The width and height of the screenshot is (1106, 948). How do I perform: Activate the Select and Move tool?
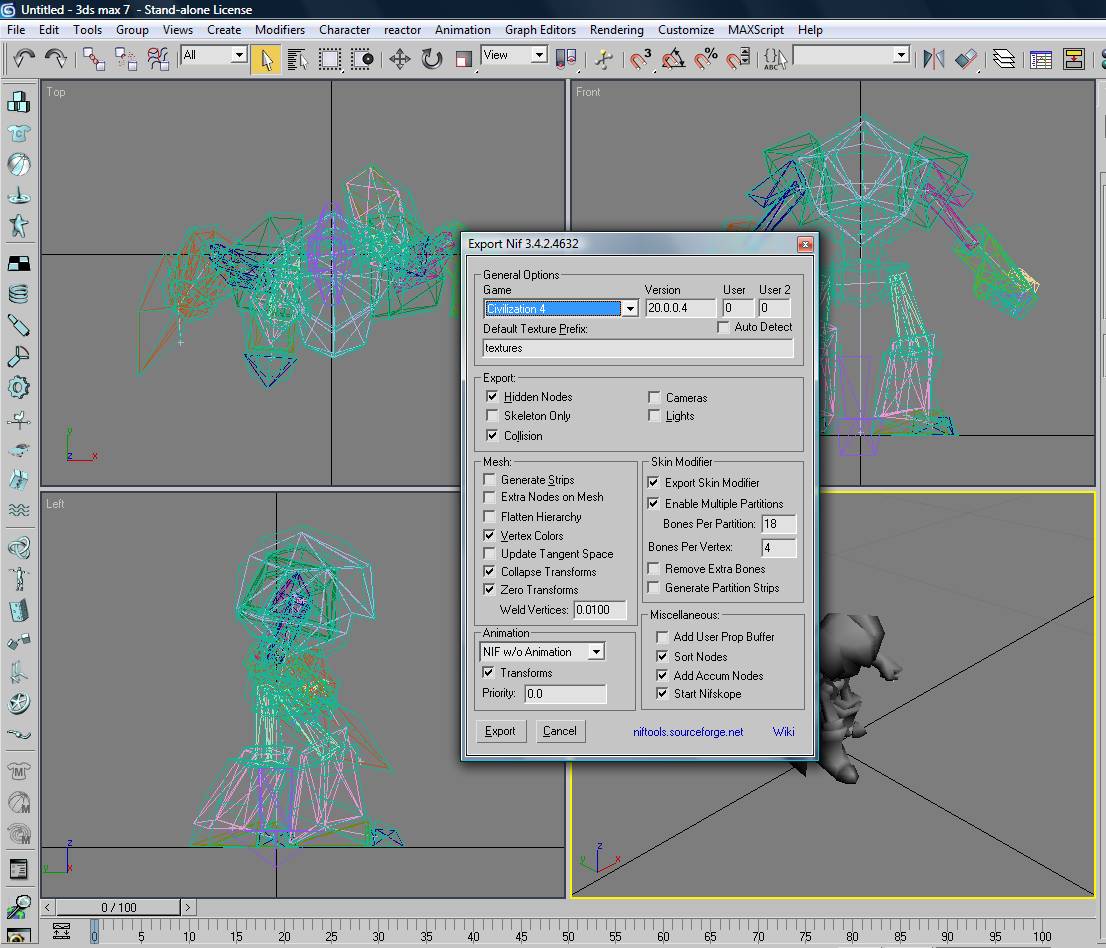(400, 59)
